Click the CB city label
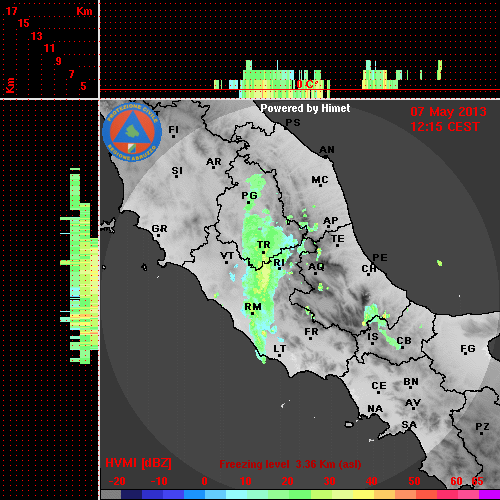500x500 pixels. (404, 341)
